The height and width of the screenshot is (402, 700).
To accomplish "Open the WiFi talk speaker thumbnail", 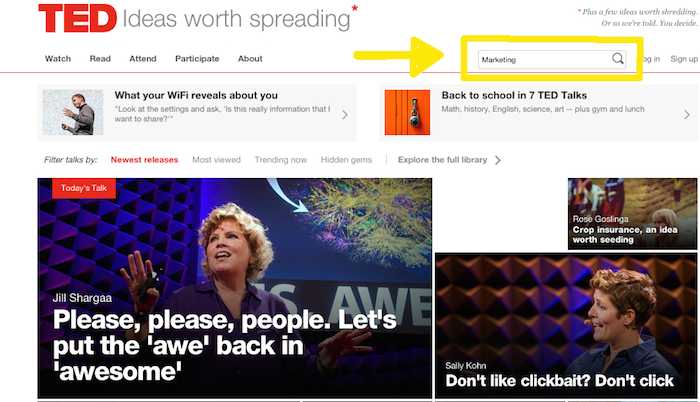I will tap(73, 113).
